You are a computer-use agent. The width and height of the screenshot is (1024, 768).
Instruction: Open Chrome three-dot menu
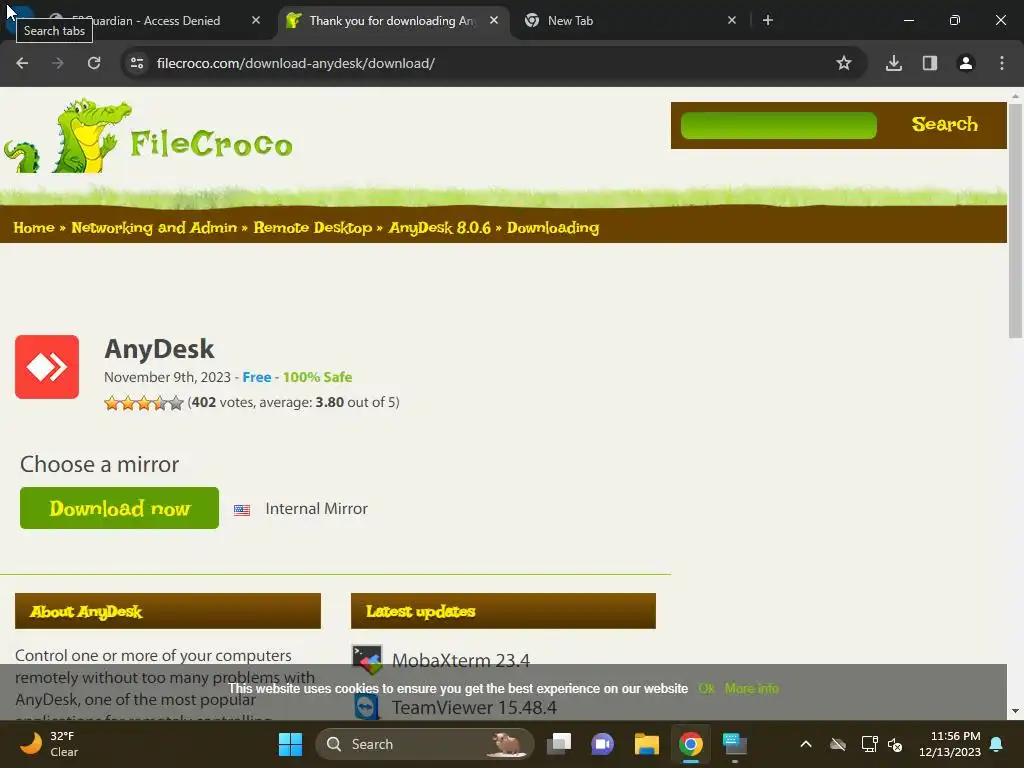1002,63
